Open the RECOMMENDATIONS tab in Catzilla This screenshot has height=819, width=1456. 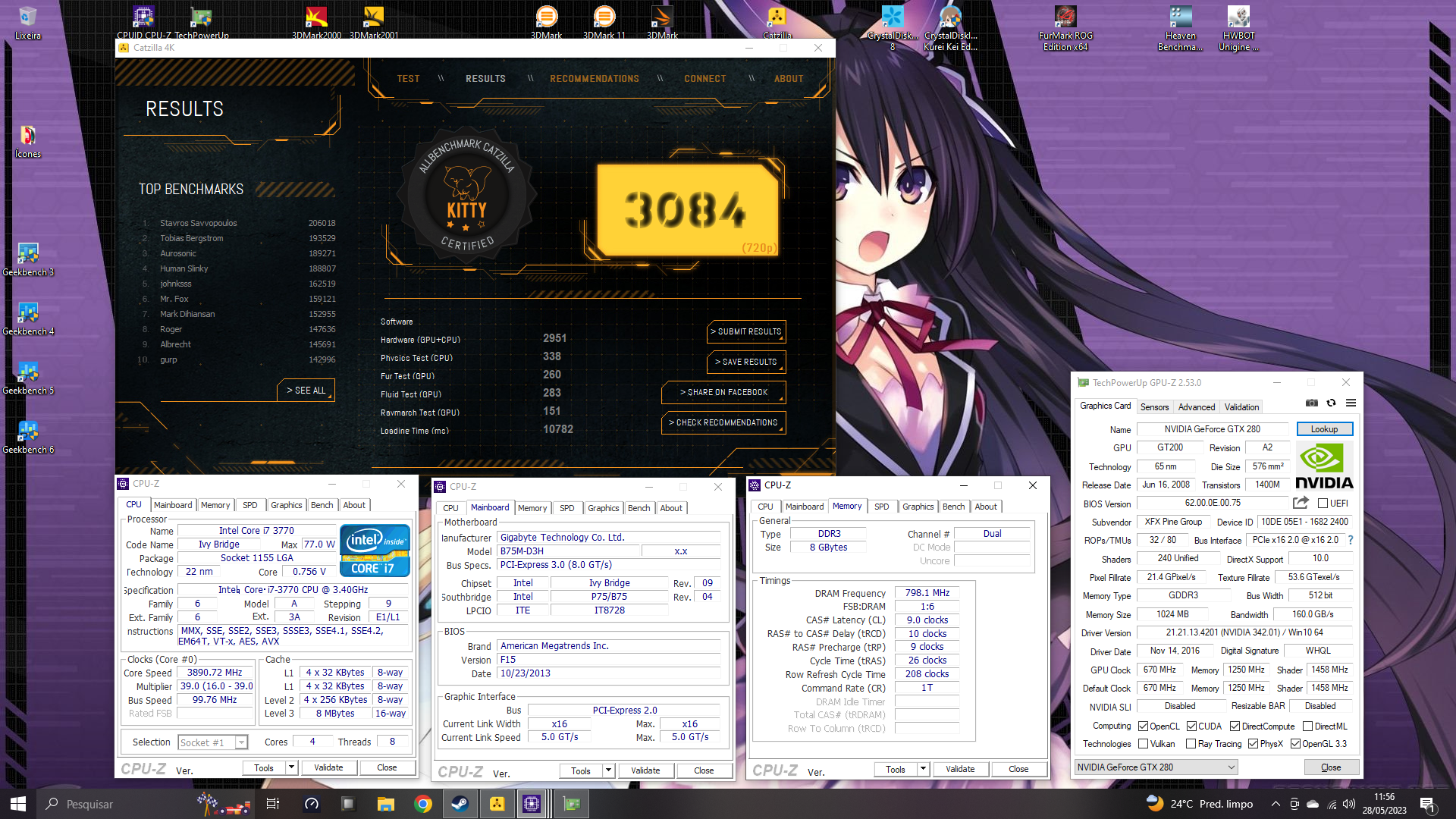tap(595, 79)
